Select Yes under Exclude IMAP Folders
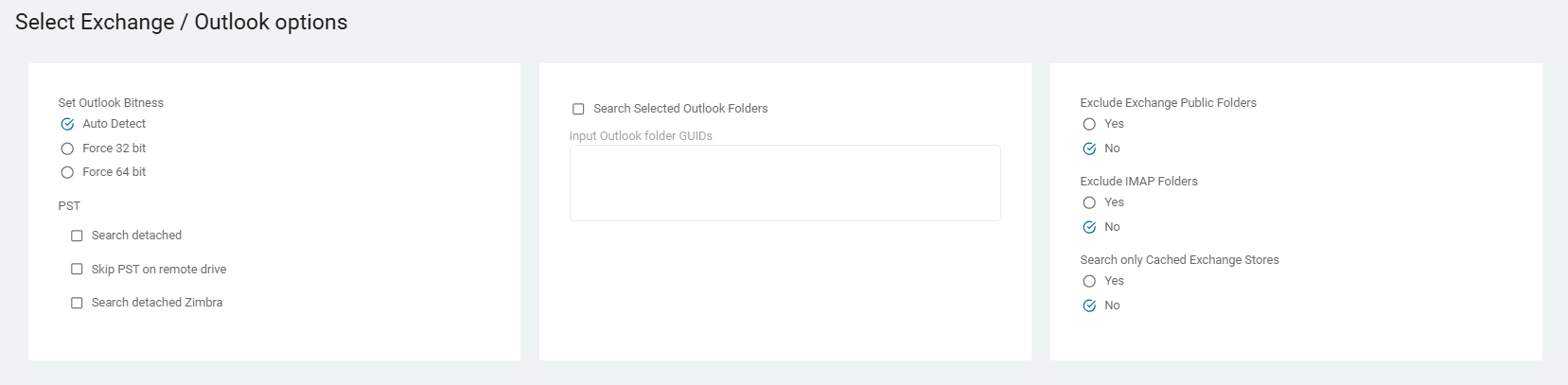Viewport: 1568px width, 385px height. coord(1089,202)
